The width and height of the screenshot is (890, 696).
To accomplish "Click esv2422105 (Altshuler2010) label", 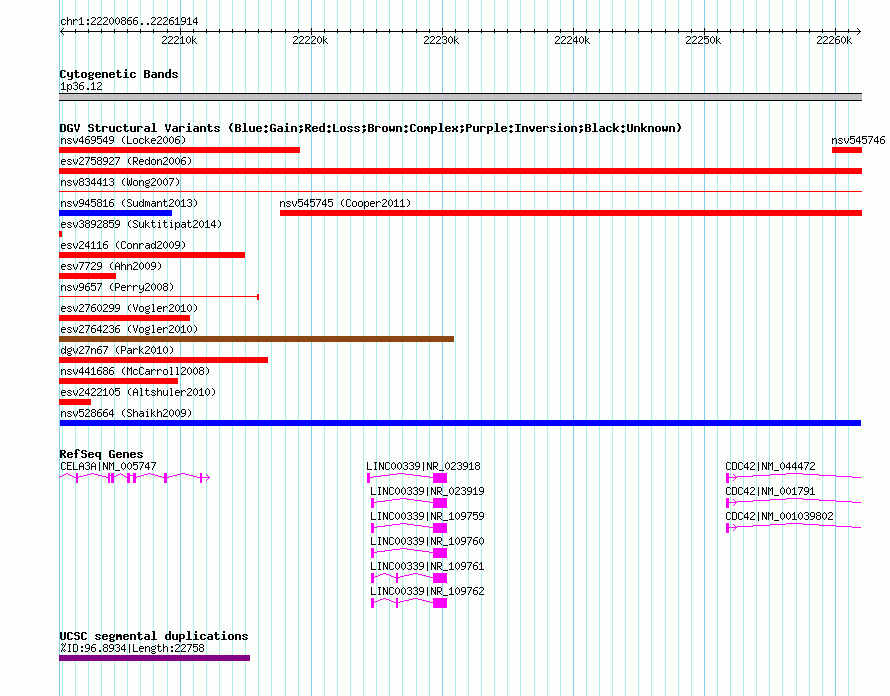I will pyautogui.click(x=138, y=392).
